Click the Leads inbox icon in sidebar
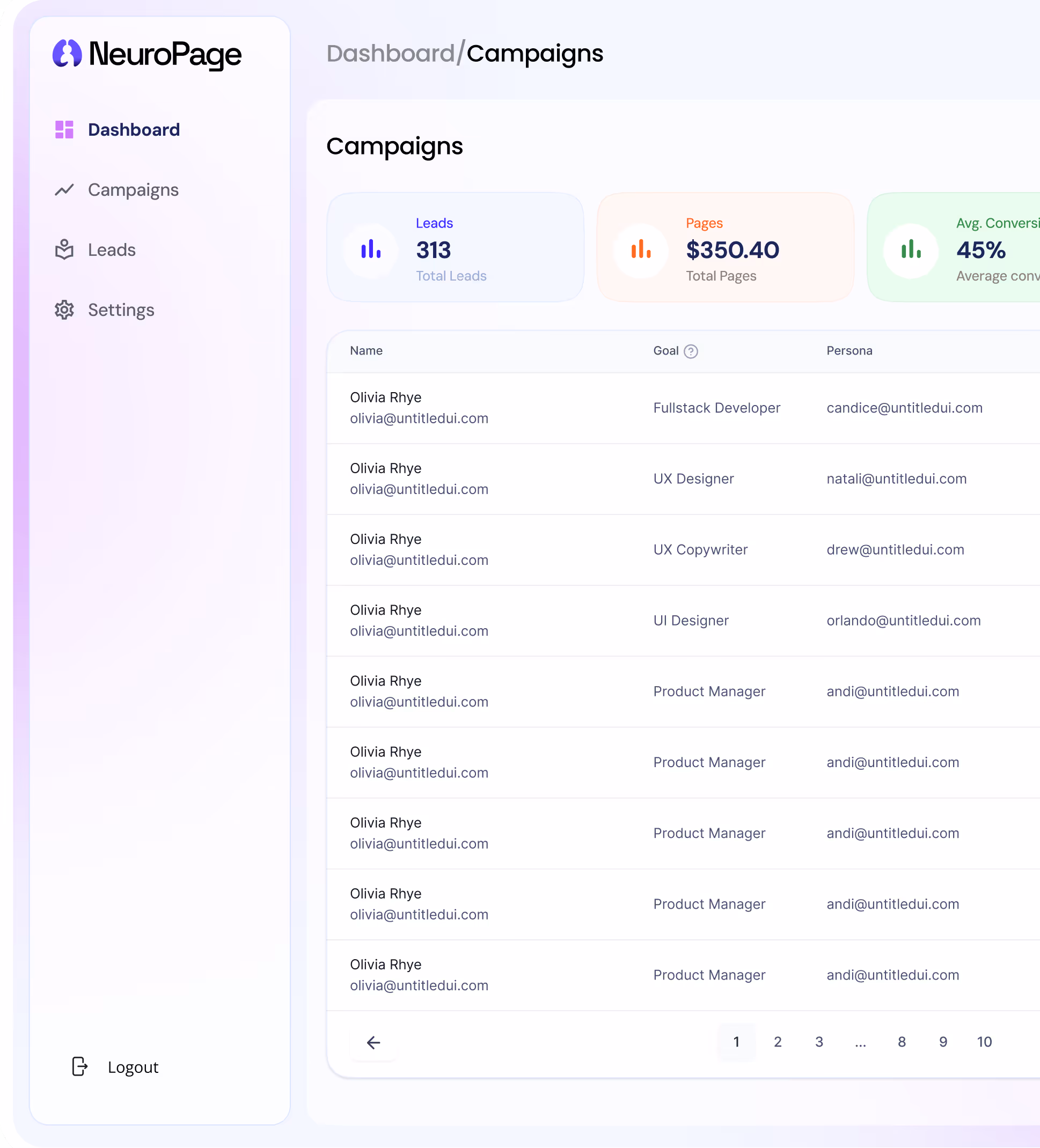This screenshot has height=1148, width=1040. click(64, 249)
